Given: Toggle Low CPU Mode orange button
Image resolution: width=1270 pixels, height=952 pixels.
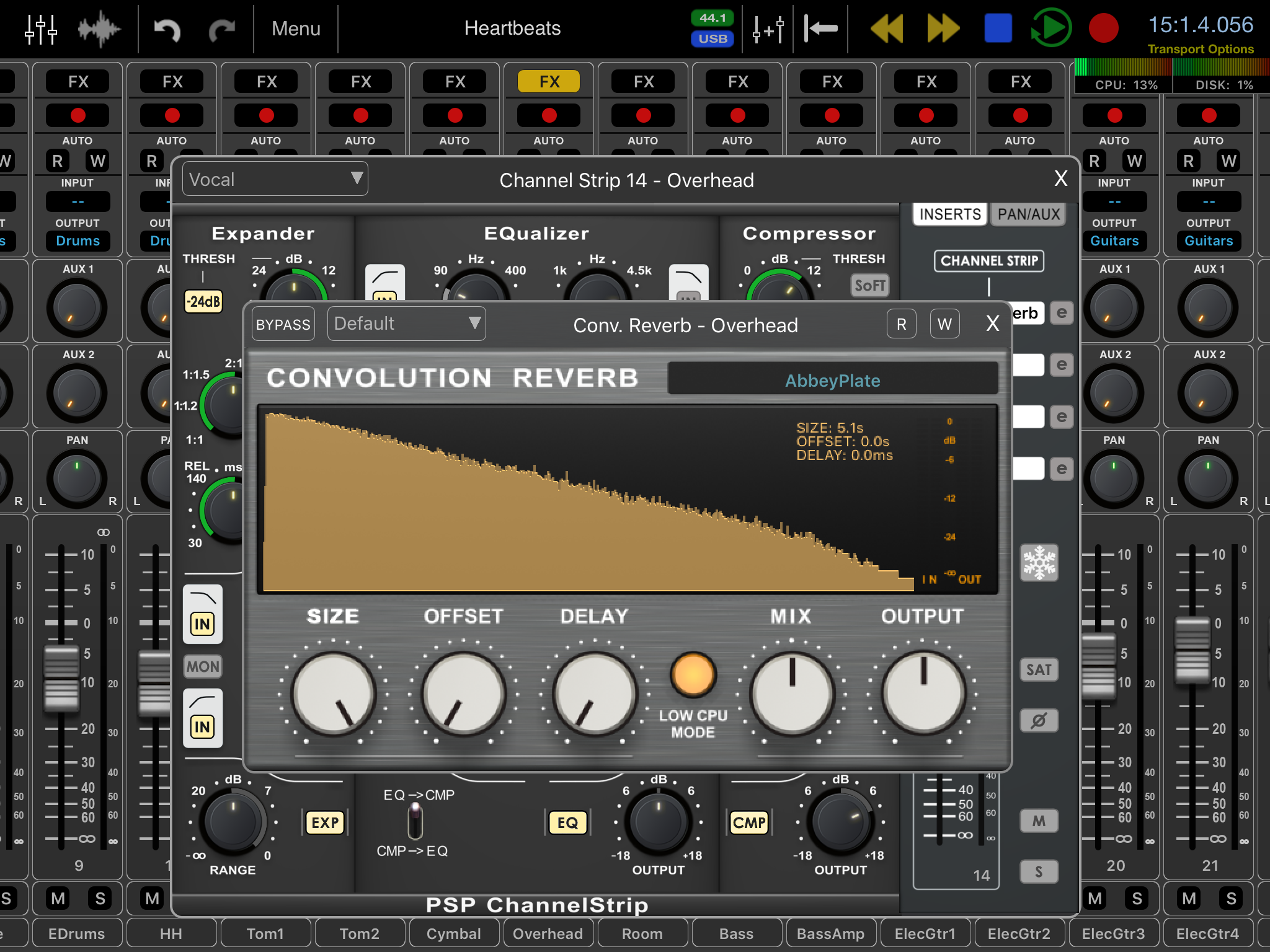Looking at the screenshot, I should click(693, 674).
